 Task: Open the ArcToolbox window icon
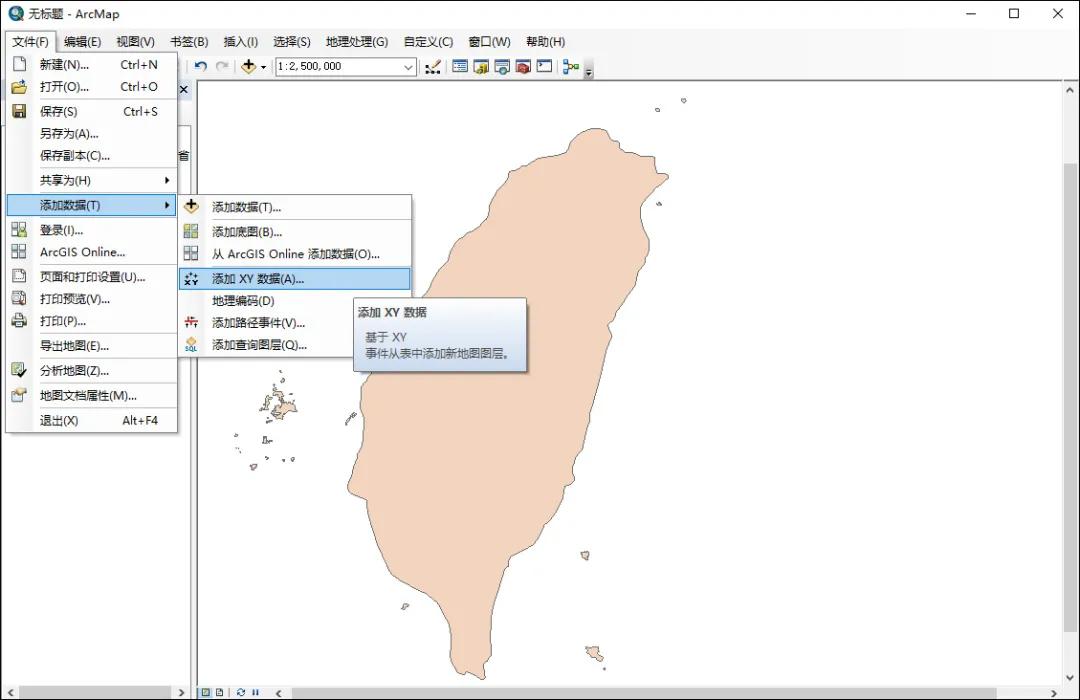pos(522,67)
